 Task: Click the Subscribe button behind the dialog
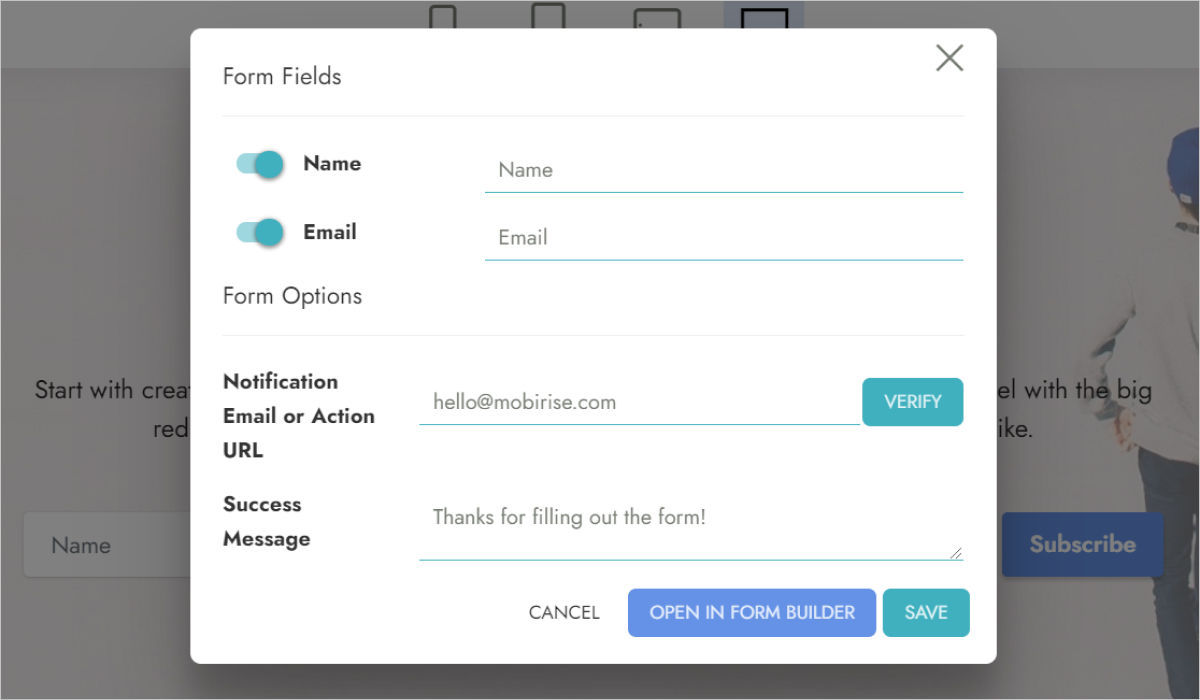tap(1082, 545)
